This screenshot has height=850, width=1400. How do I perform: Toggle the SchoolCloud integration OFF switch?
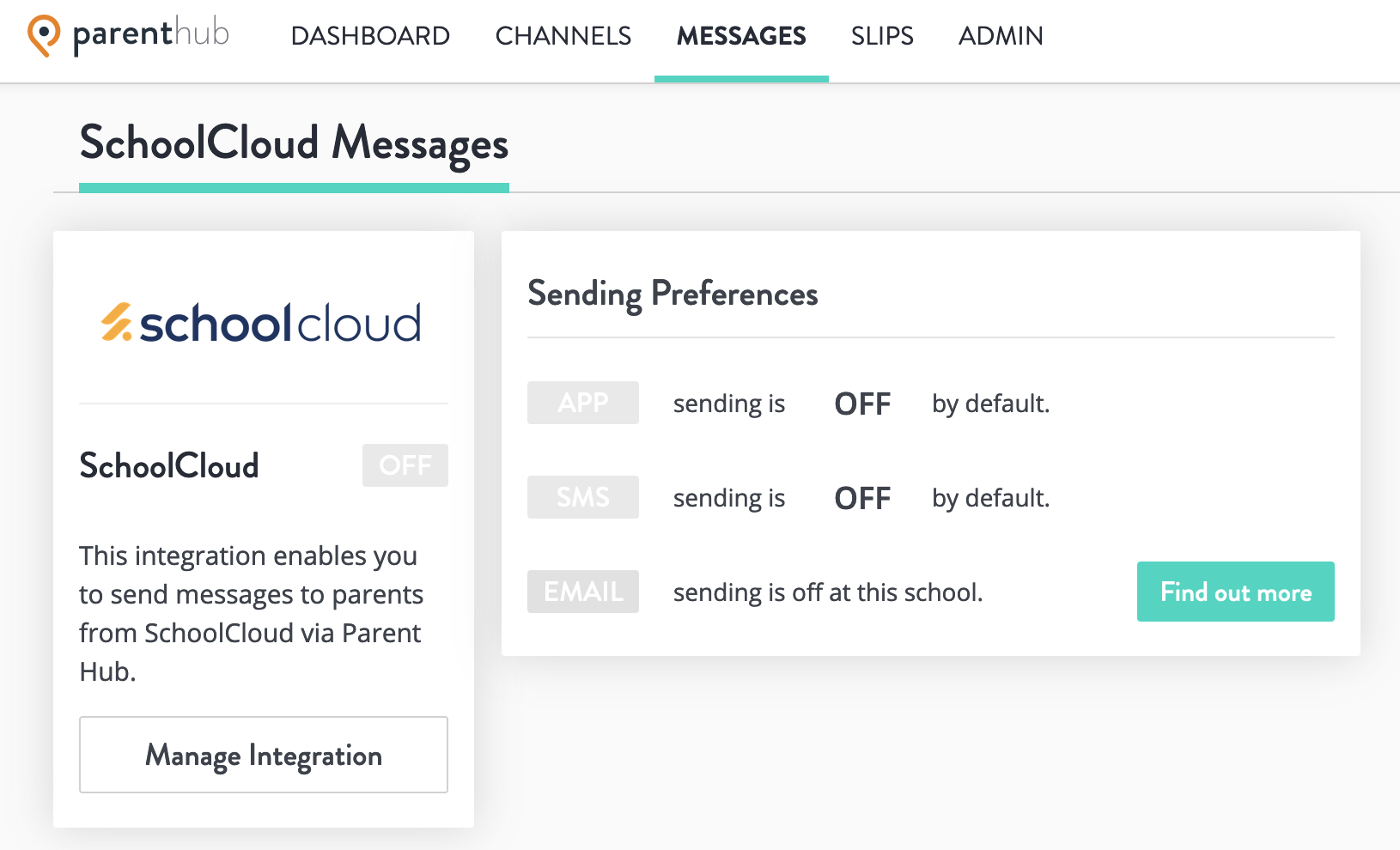coord(405,464)
